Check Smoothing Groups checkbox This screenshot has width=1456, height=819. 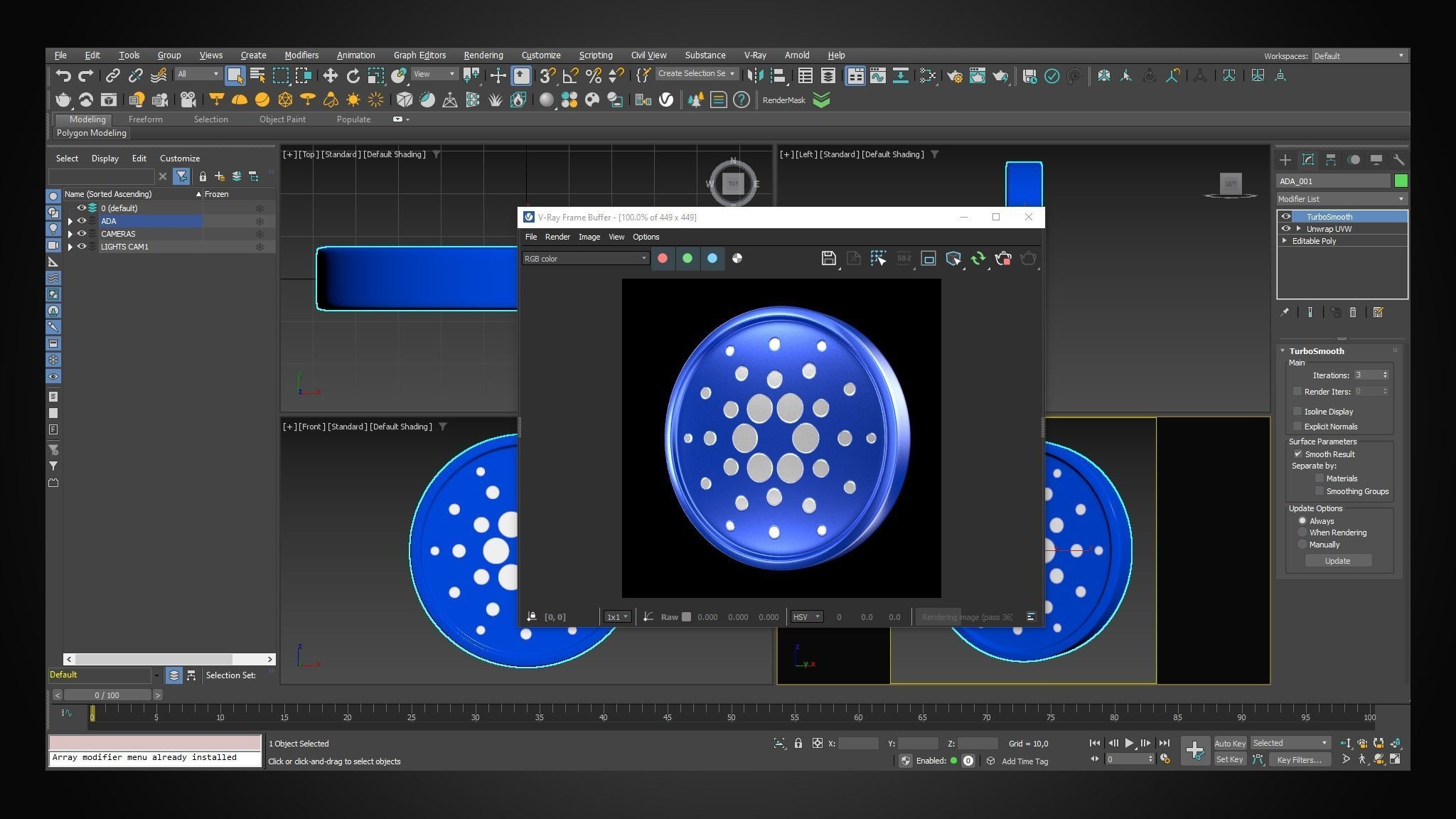click(1319, 491)
